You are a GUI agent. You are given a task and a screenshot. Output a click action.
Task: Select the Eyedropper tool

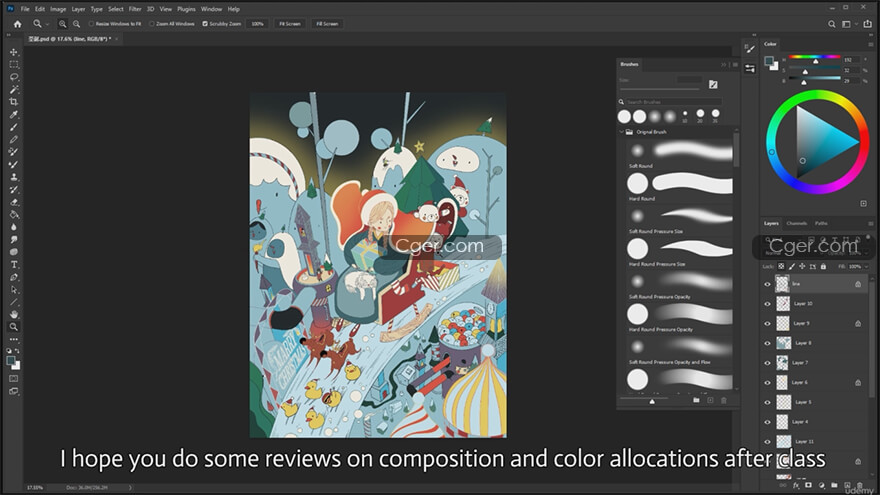pos(13,114)
